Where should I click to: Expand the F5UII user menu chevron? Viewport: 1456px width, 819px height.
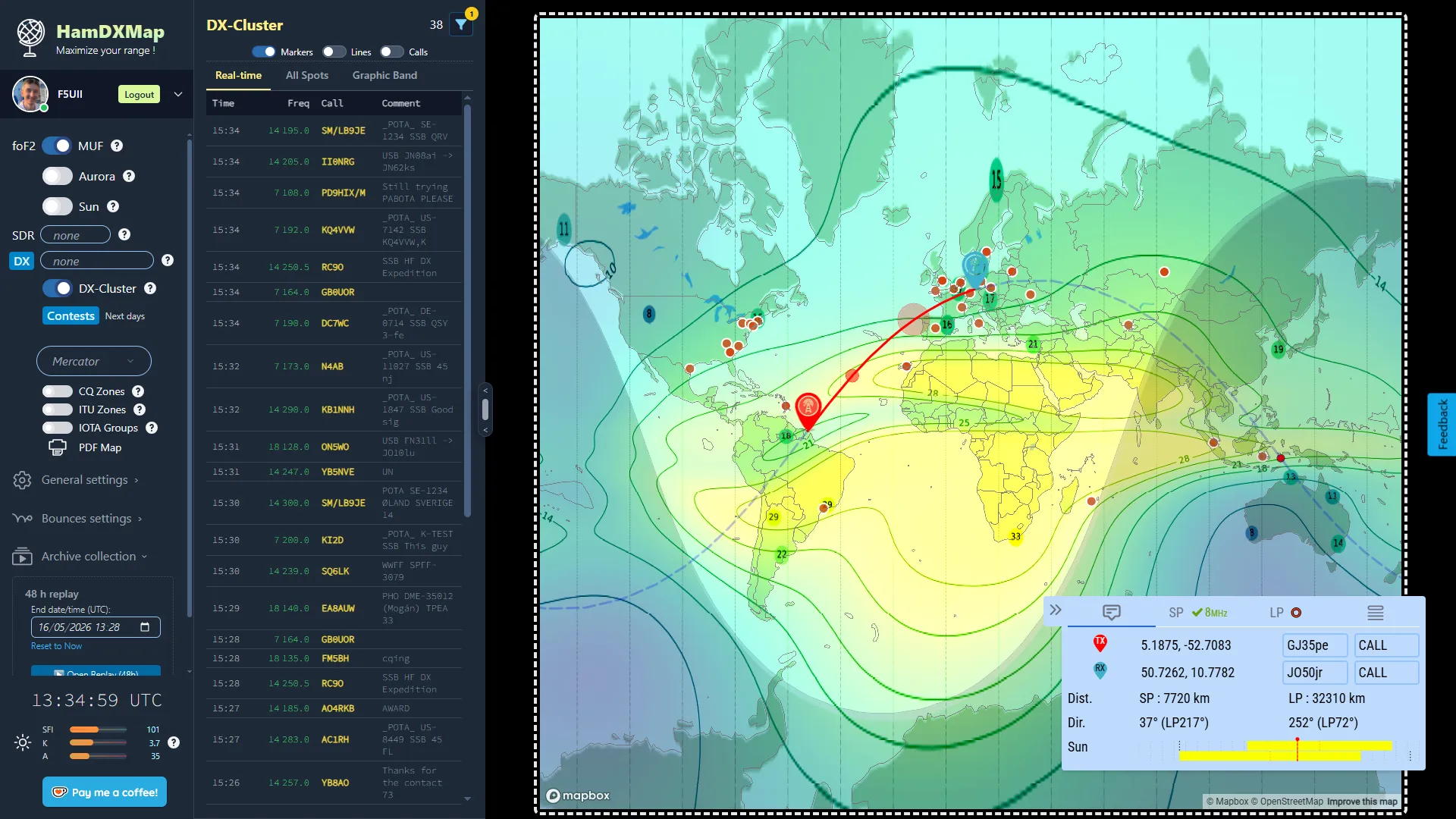tap(178, 94)
